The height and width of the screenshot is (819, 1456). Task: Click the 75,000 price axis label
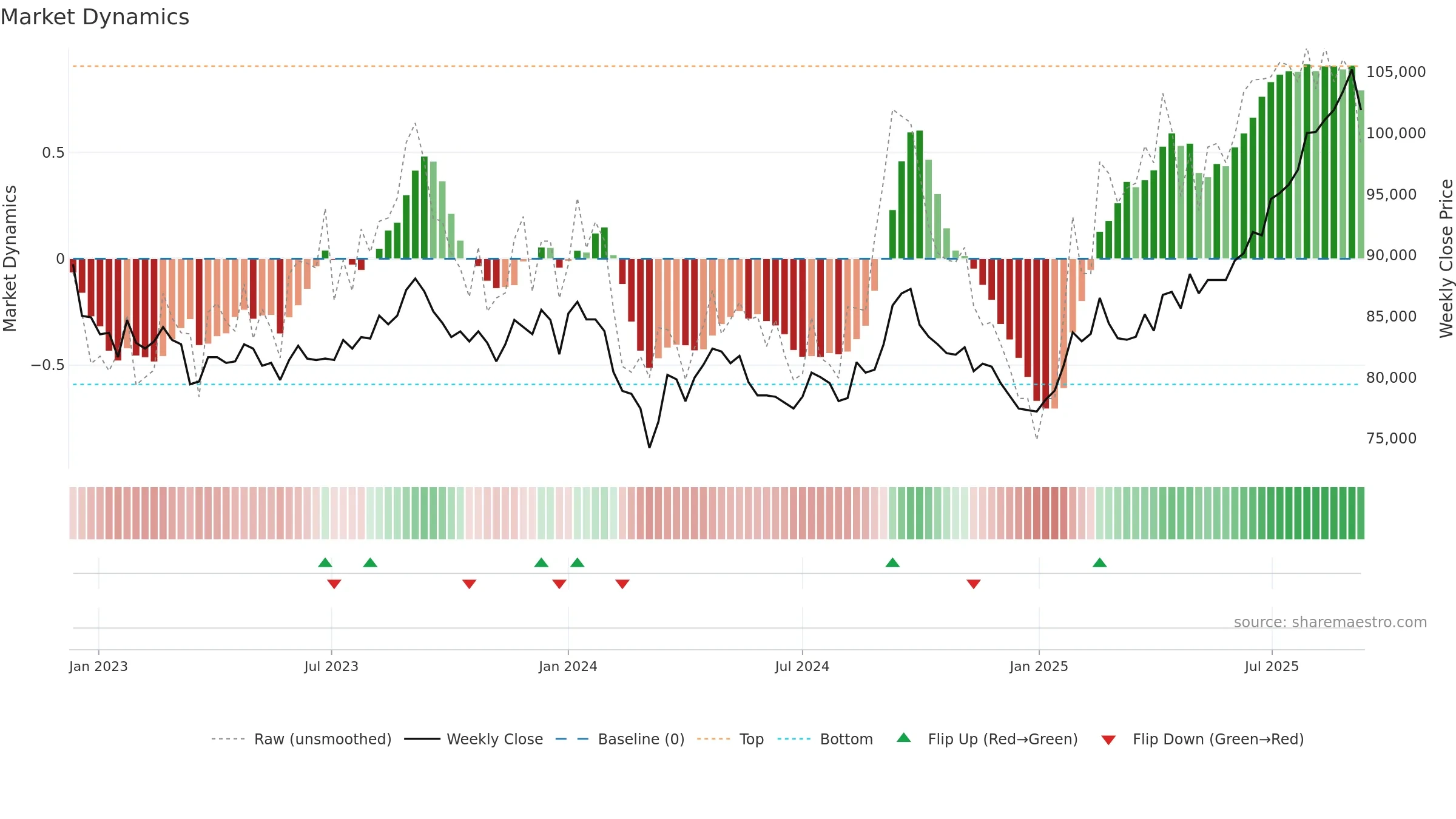pyautogui.click(x=1392, y=439)
